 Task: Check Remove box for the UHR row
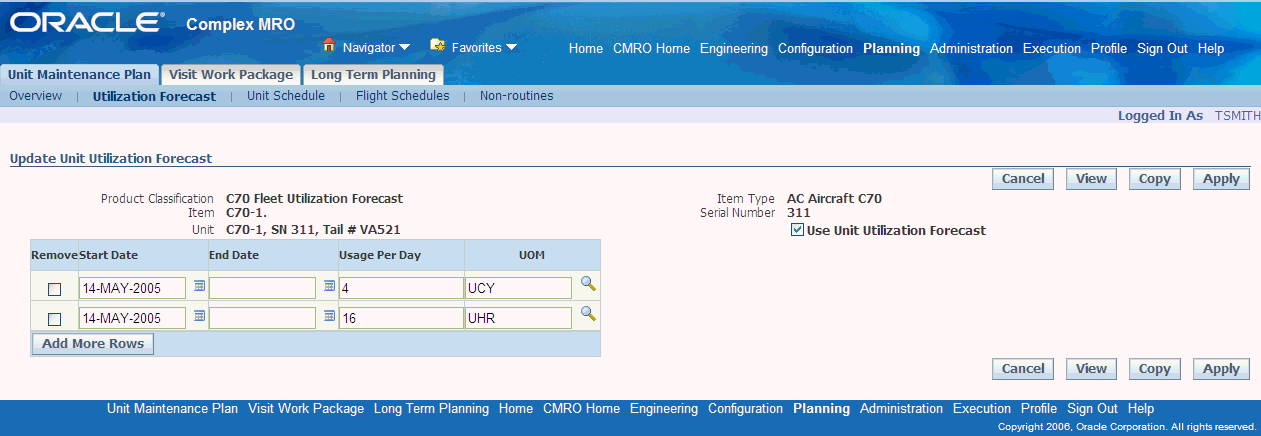[55, 319]
